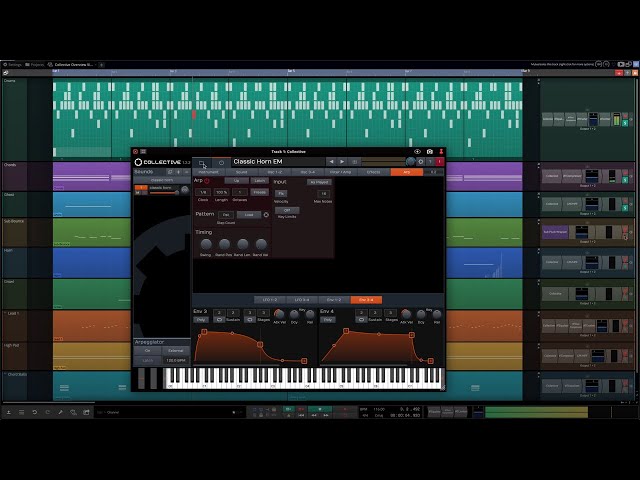The image size is (640, 480).
Task: Toggle the Key Limits Off button
Action: point(287,210)
